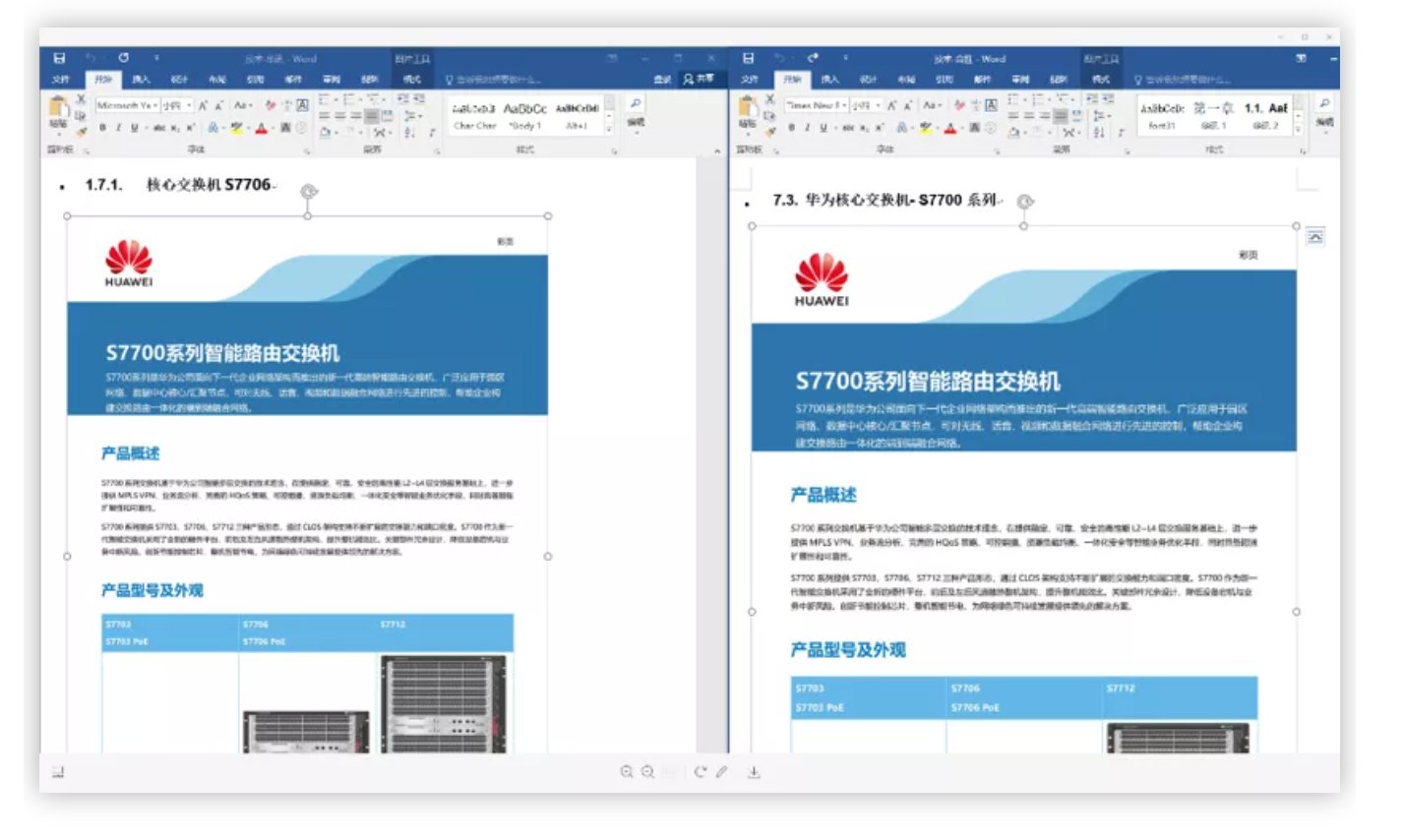Toggle Underline in left Word window
The image size is (1403, 840).
coord(135,128)
